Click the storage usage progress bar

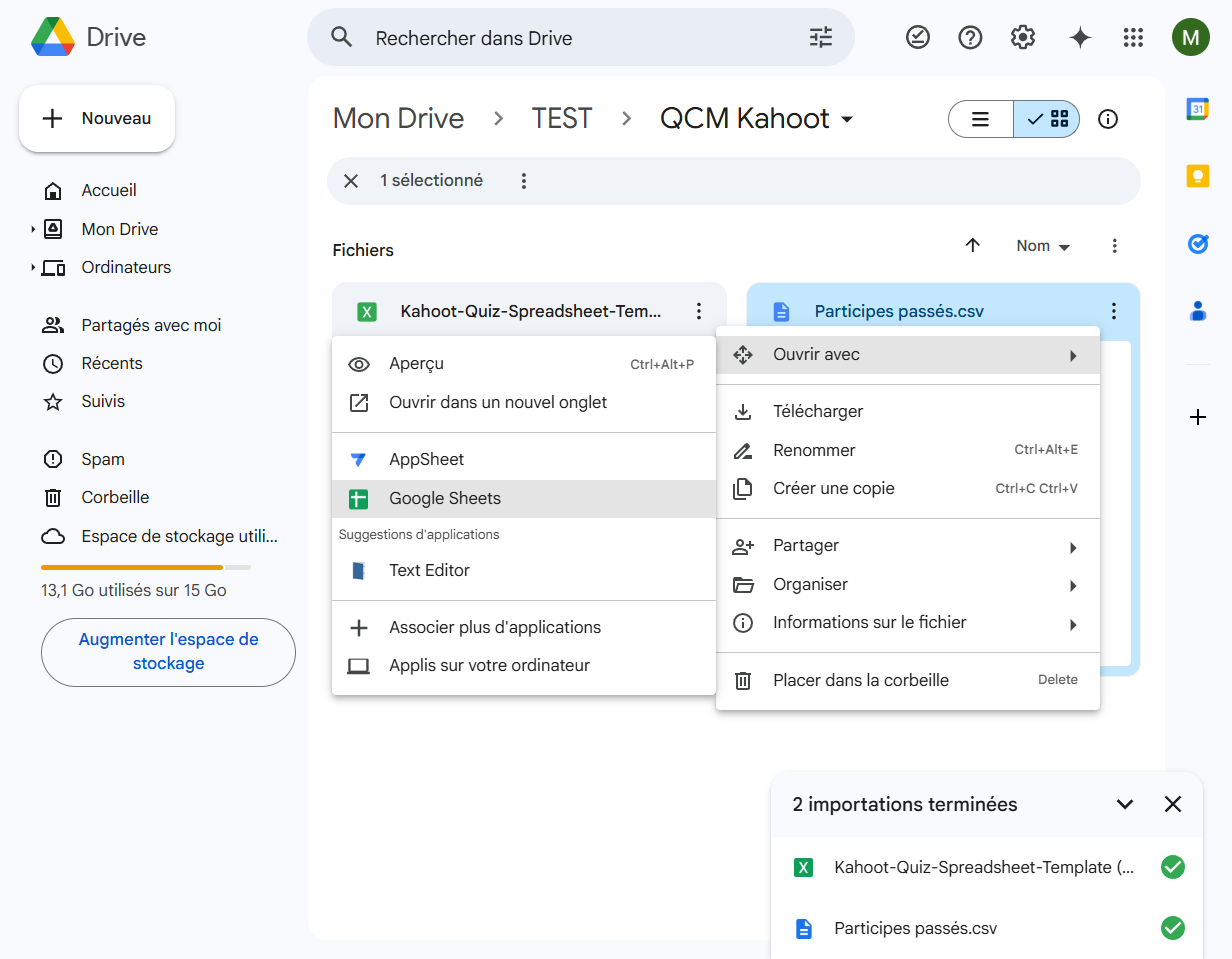click(x=146, y=567)
